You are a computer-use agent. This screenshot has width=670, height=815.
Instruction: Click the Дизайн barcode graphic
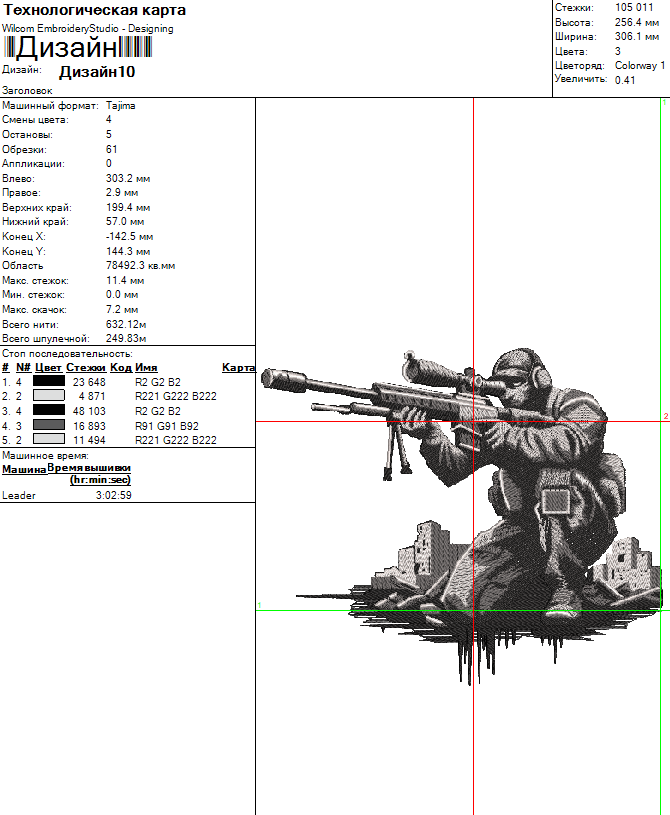point(78,47)
